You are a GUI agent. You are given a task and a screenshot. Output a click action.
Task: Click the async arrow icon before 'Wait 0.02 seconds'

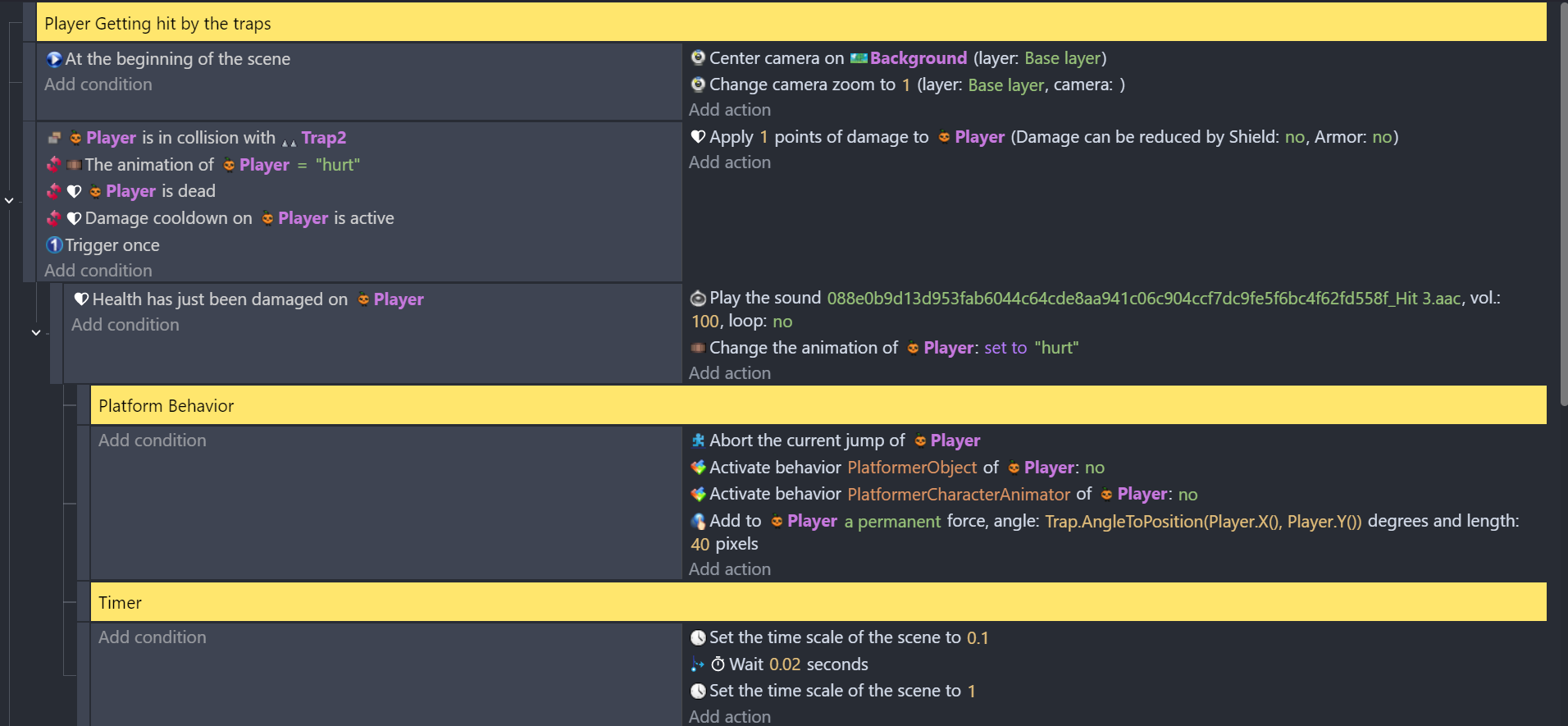[698, 664]
